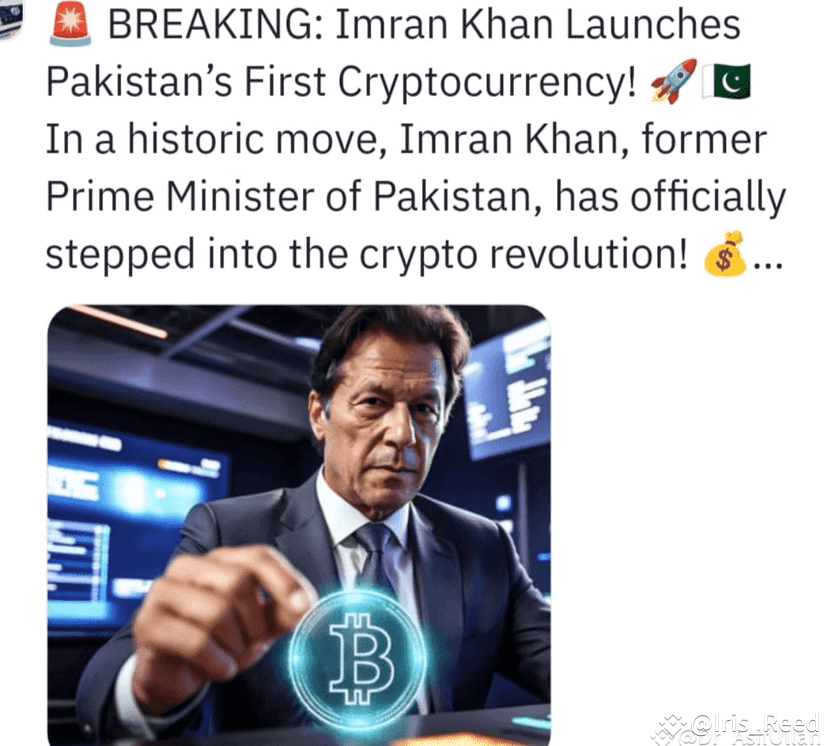Click the money bag emoji
The height and width of the screenshot is (746, 828).
pyautogui.click(x=726, y=254)
